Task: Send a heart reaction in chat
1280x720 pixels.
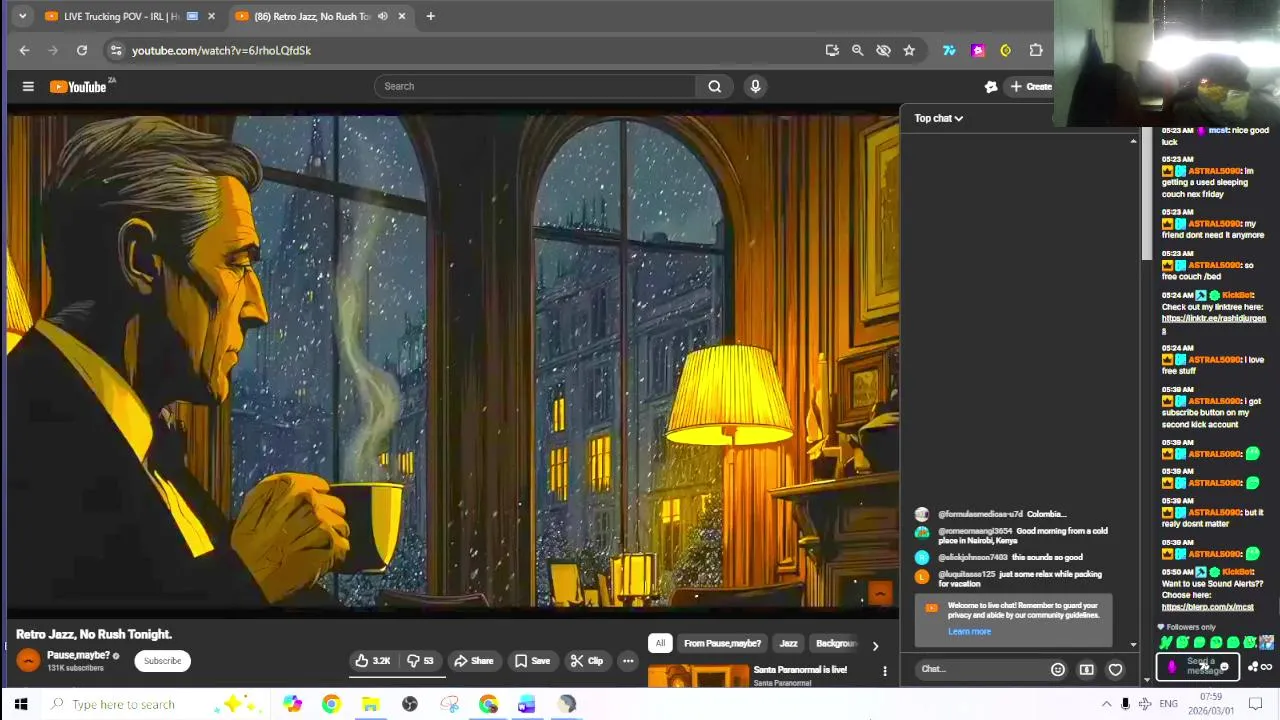Action: click(x=1115, y=670)
